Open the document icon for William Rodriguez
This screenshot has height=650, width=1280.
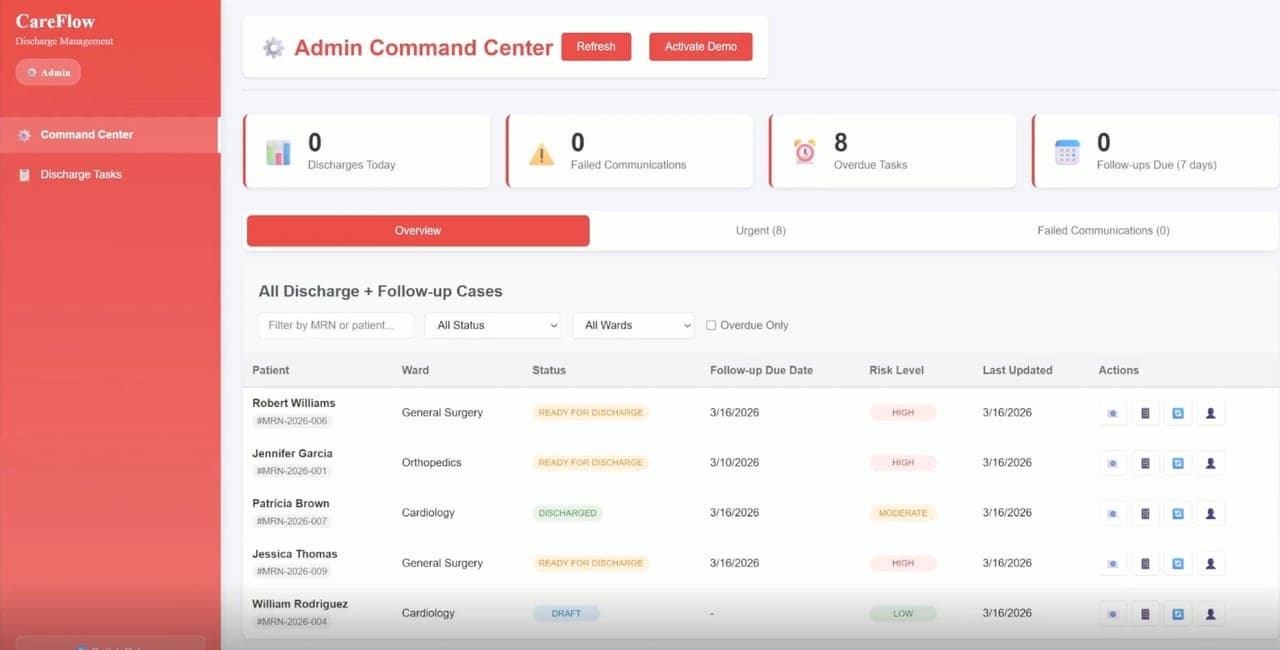(1145, 613)
